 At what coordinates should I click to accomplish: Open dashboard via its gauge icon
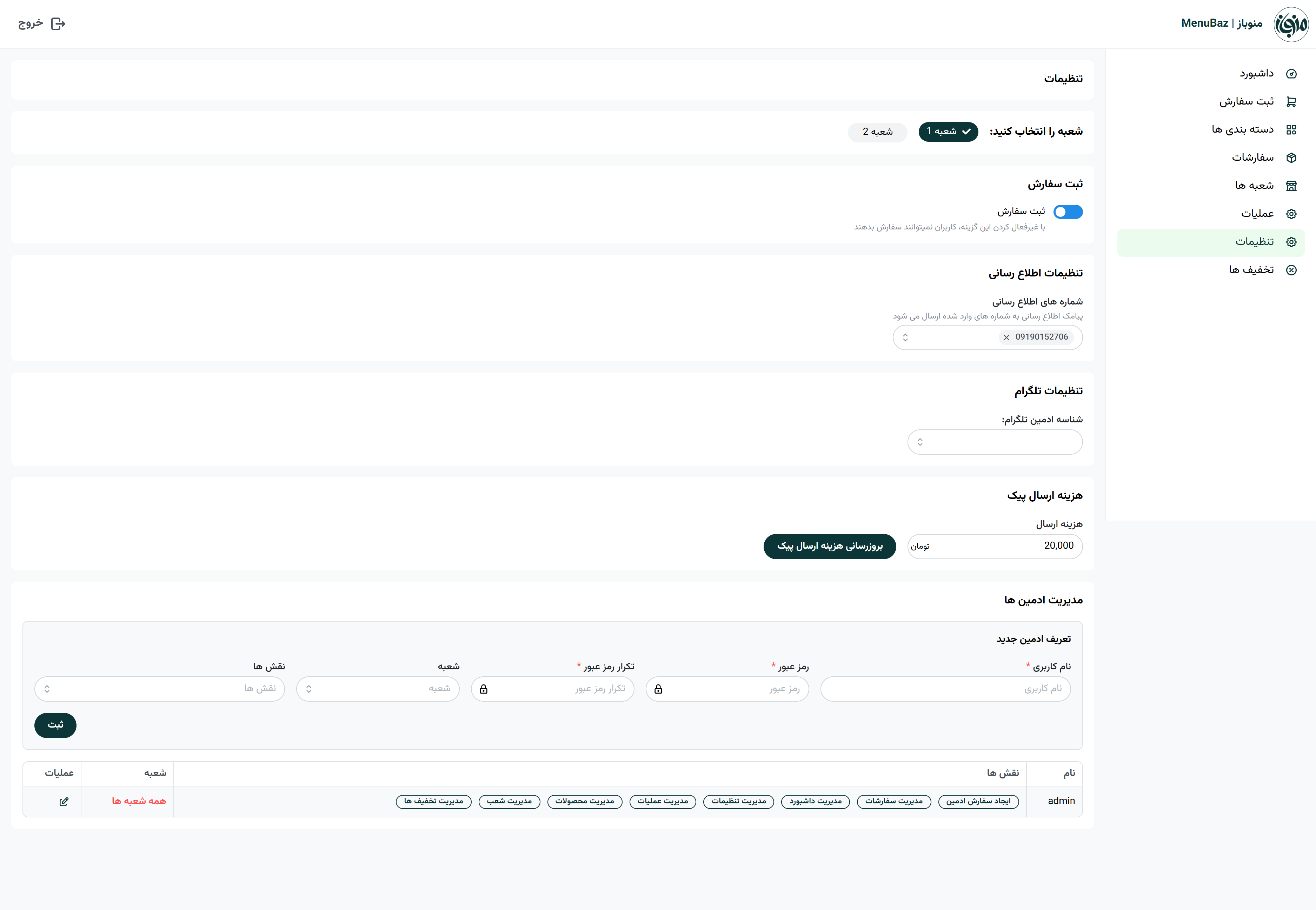pos(1291,74)
